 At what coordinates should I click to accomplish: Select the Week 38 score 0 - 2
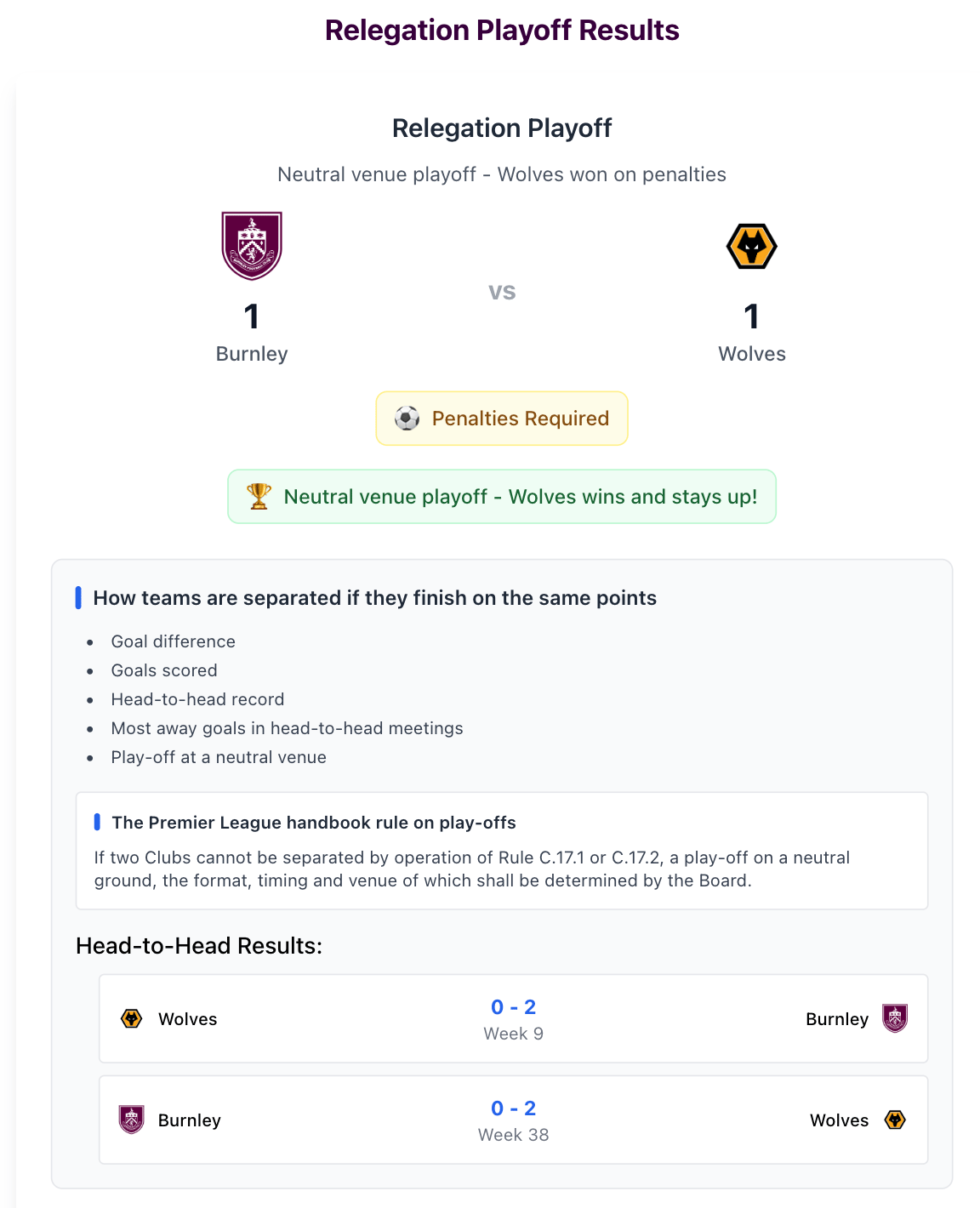coord(513,1108)
